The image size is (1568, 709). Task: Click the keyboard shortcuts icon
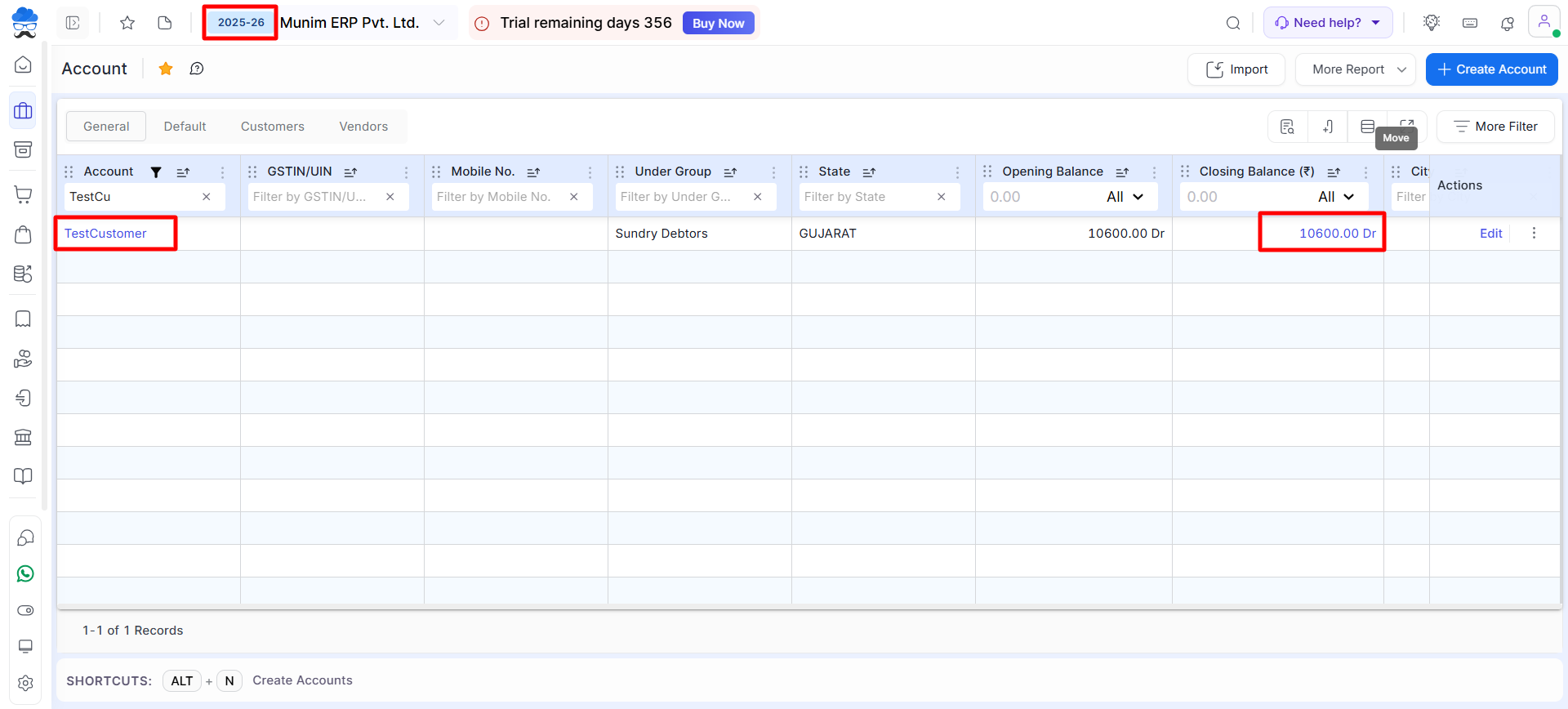coord(1470,23)
